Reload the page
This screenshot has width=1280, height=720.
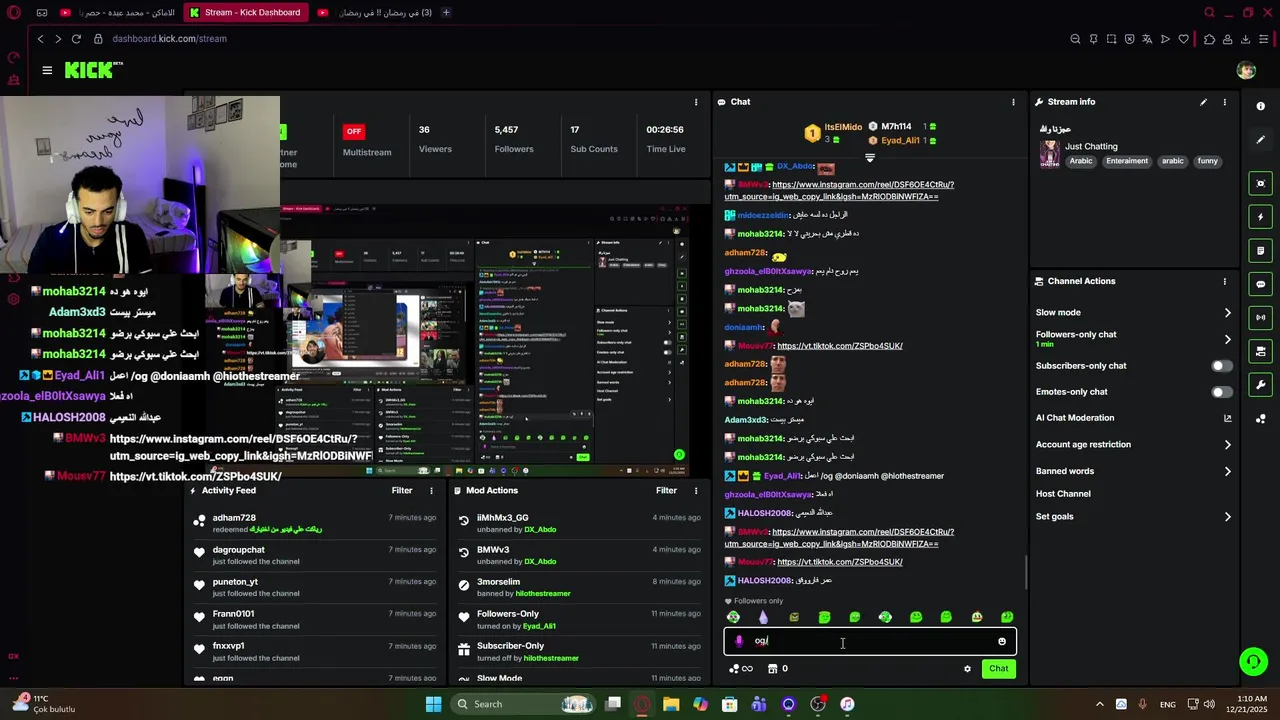[x=77, y=39]
